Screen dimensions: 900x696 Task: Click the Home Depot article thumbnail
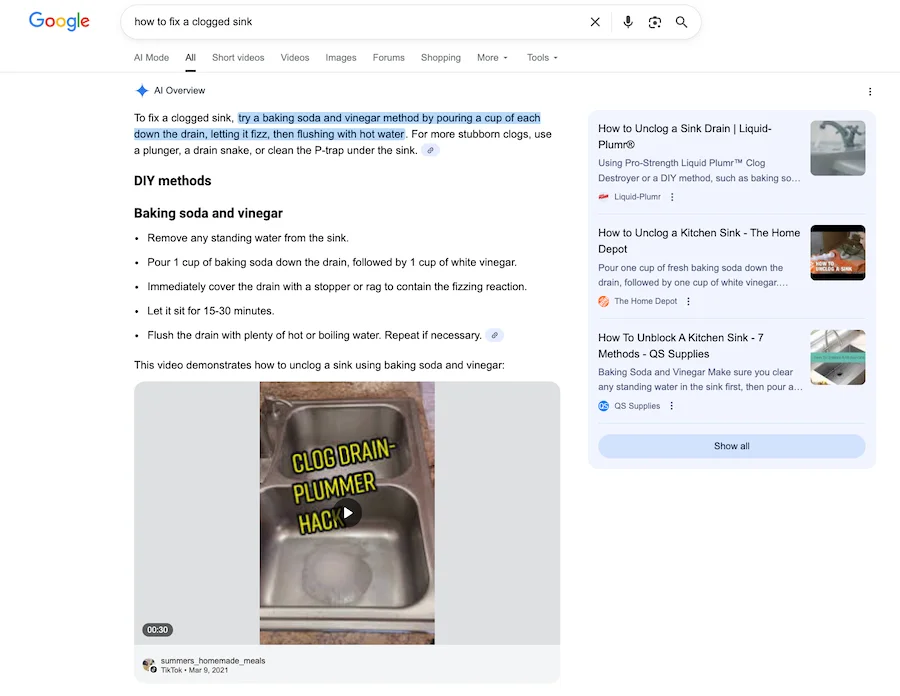(838, 252)
